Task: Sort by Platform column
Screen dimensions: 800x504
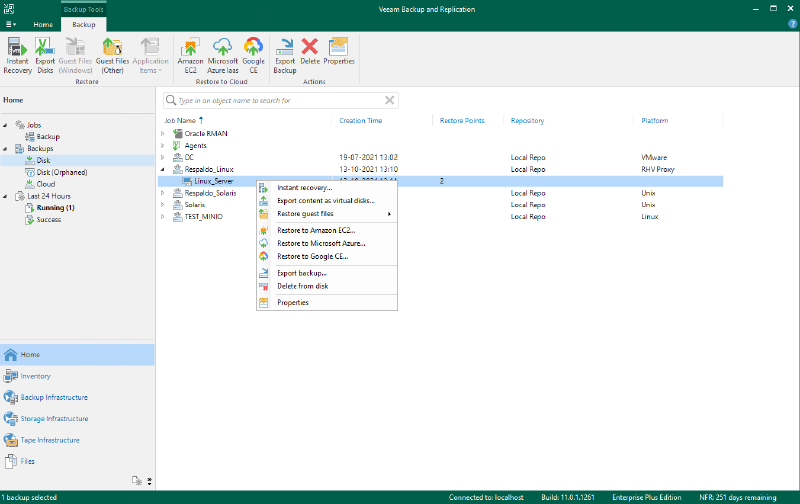Action: coord(655,120)
